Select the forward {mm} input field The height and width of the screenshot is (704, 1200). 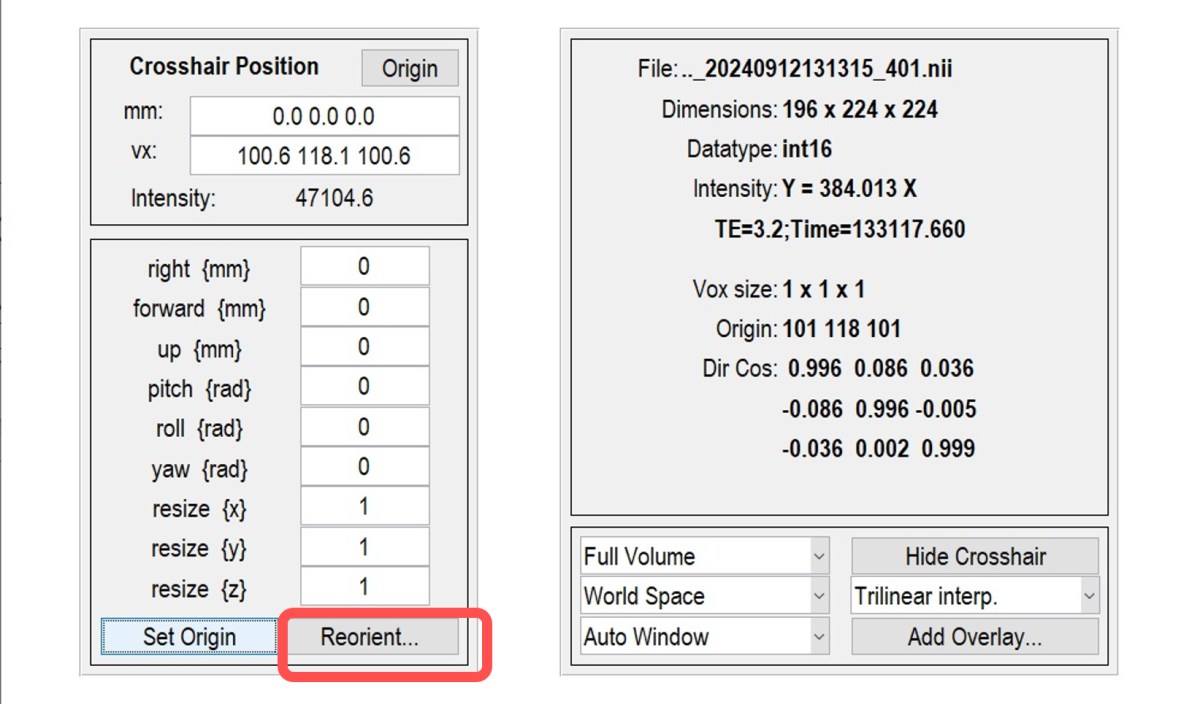[x=364, y=307]
